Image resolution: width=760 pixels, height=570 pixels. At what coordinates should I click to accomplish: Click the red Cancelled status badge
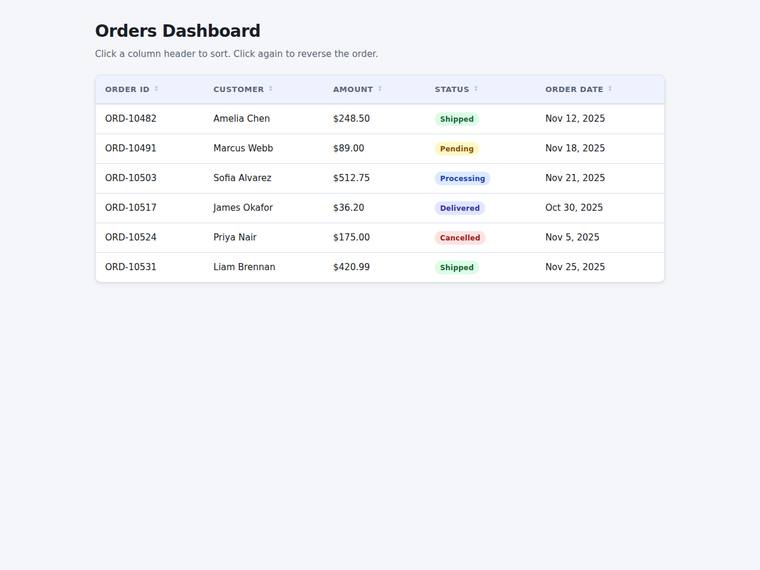[x=460, y=238]
